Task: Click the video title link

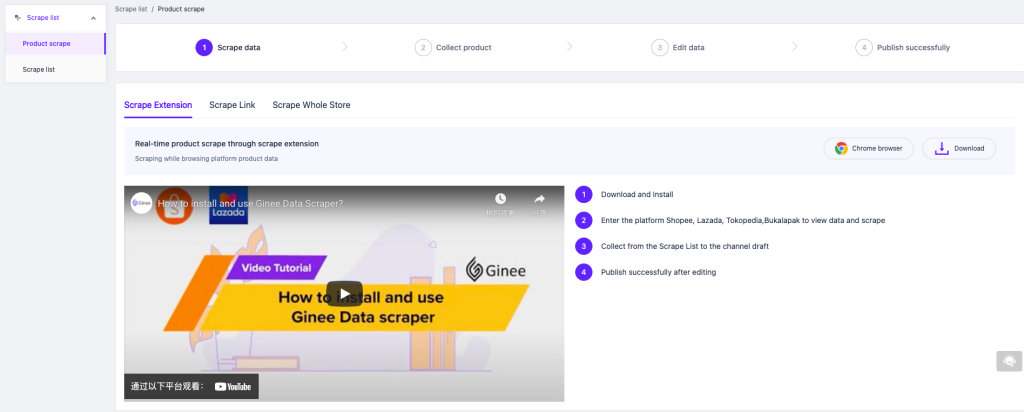Action: [250, 203]
